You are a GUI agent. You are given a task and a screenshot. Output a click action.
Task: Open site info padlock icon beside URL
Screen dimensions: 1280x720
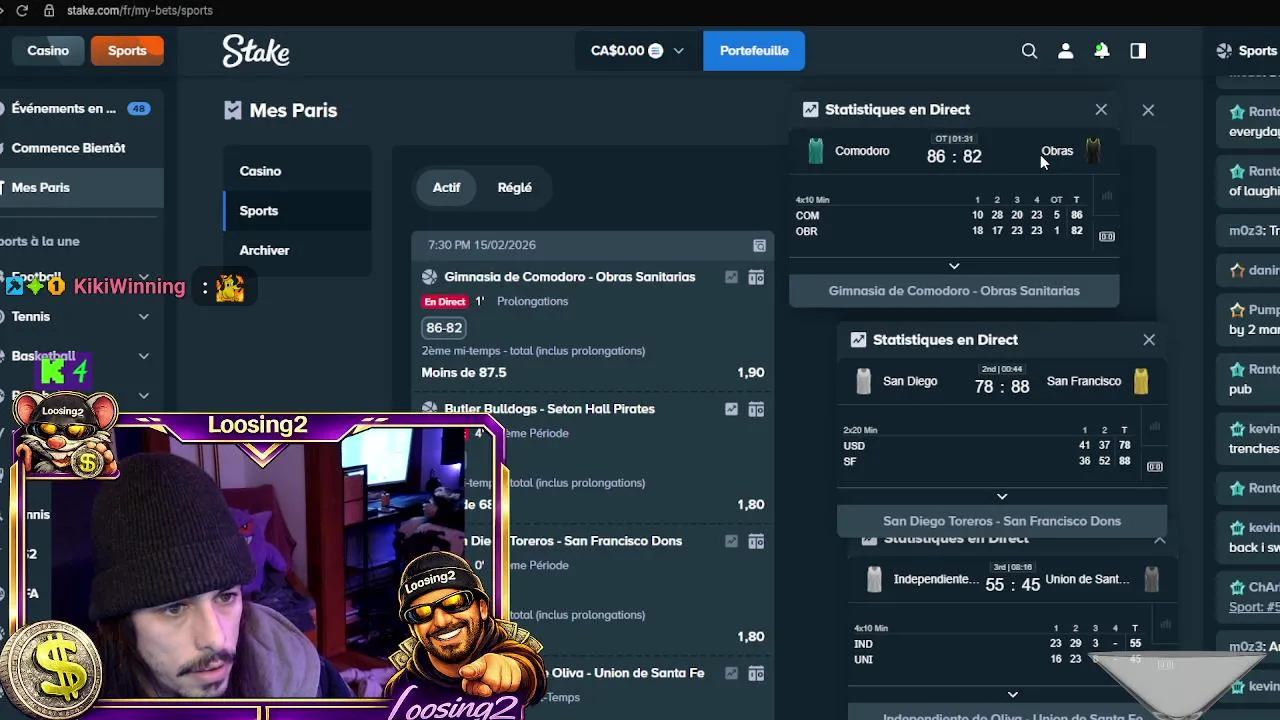tap(48, 10)
